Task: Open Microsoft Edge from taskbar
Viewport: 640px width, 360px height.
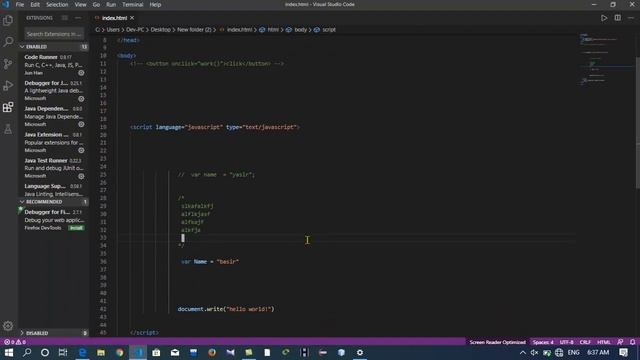Action: click(x=82, y=353)
